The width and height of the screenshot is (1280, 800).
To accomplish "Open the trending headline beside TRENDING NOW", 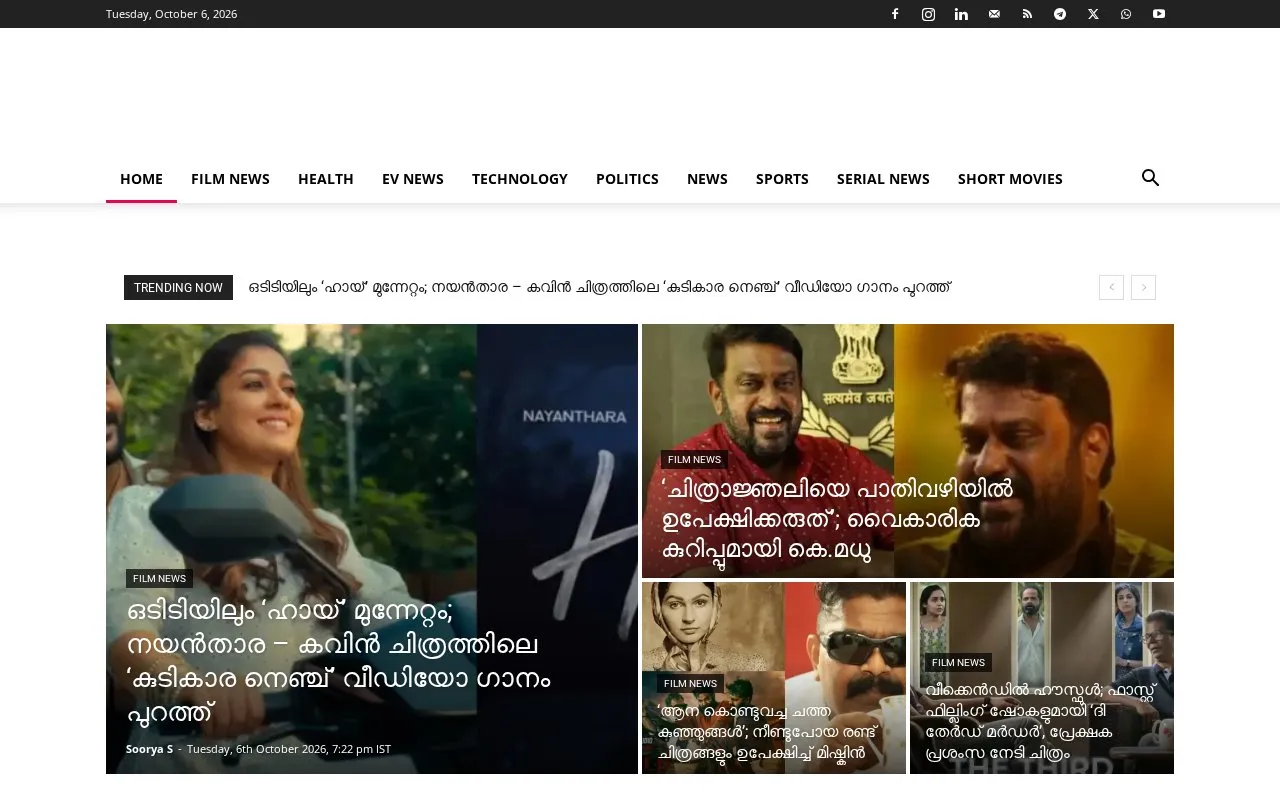I will pyautogui.click(x=600, y=288).
